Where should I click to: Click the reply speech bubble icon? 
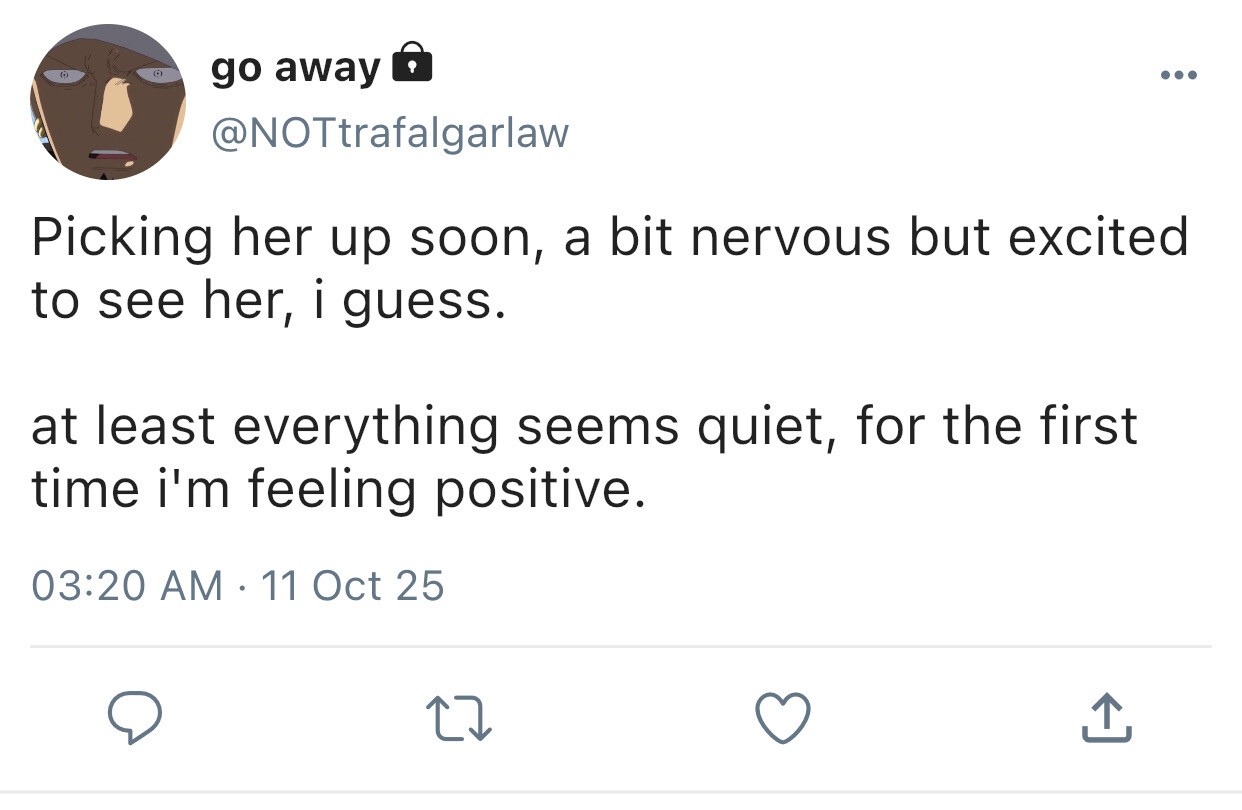pyautogui.click(x=136, y=719)
